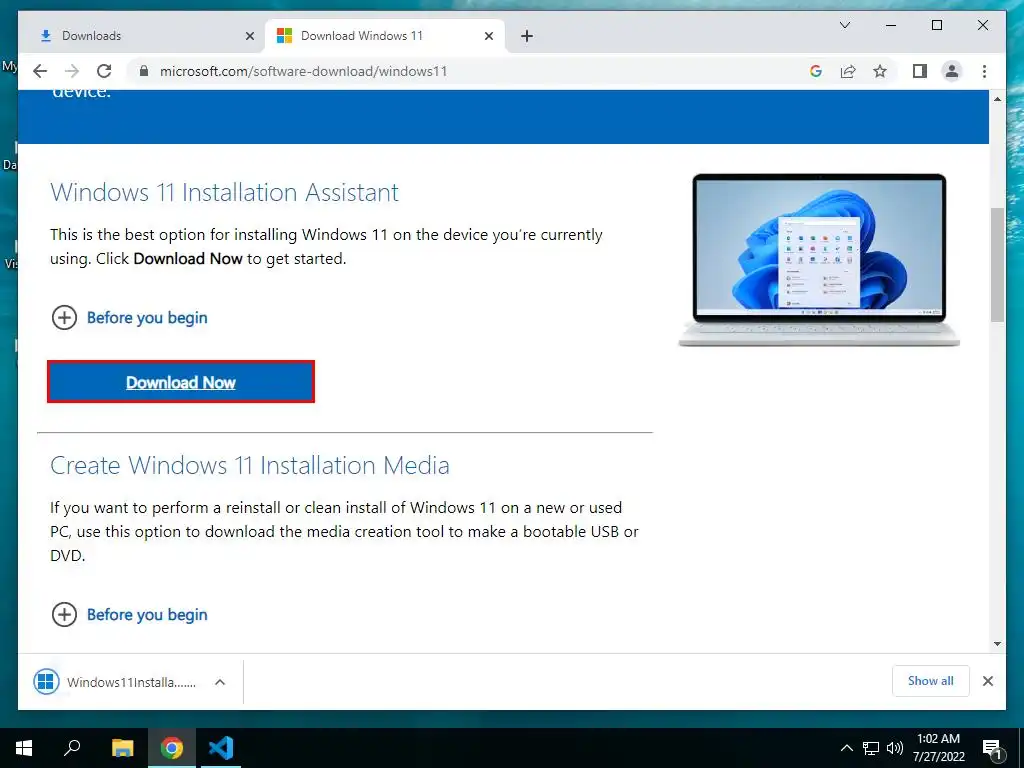Open the notification center icon
The height and width of the screenshot is (768, 1024).
tap(993, 748)
